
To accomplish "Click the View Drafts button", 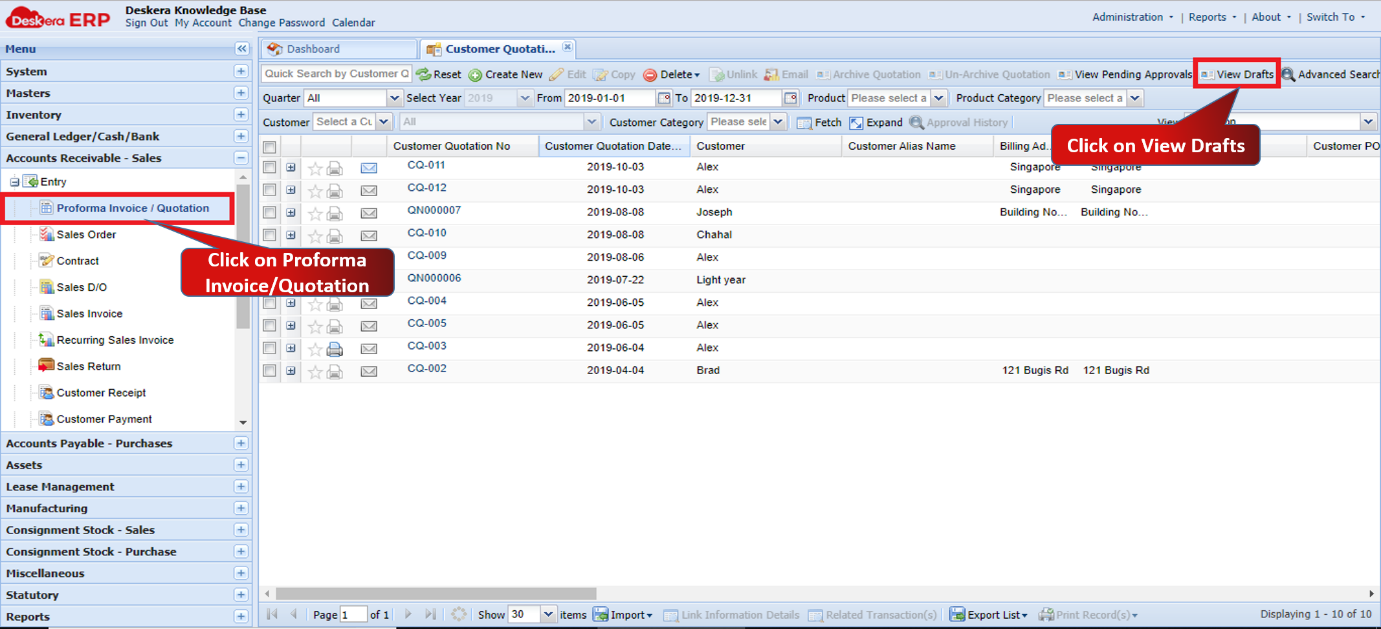I will 1237,75.
